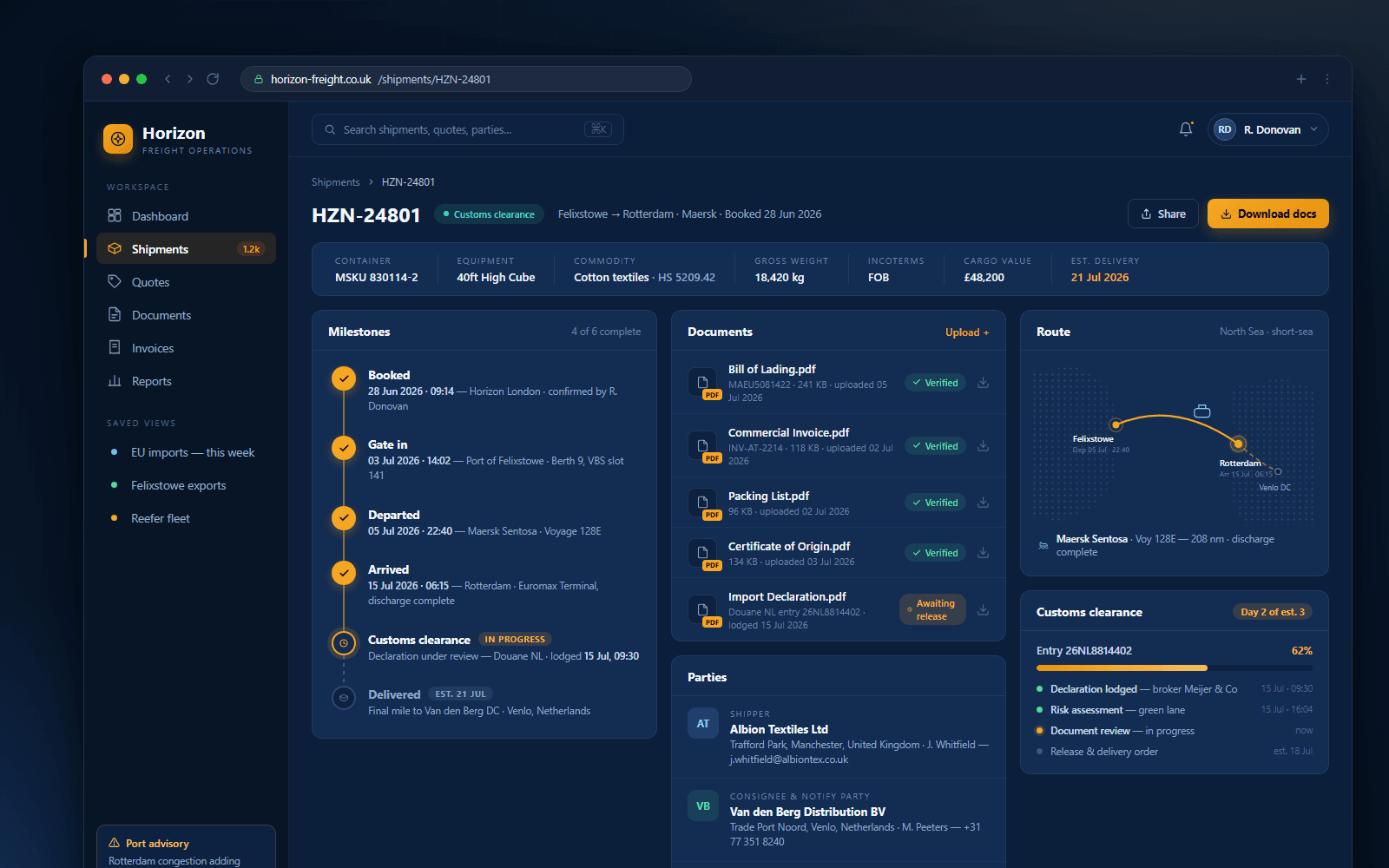Click the Booked milestone check marker
This screenshot has height=868, width=1389.
[x=344, y=378]
